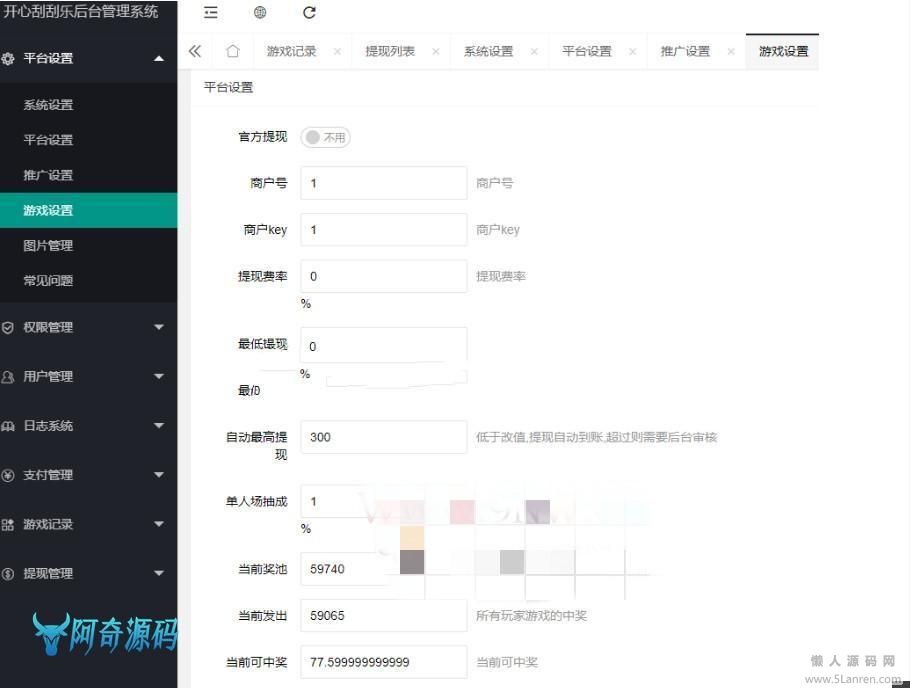This screenshot has height=688, width=910.
Task: Click the refresh icon in top toolbar
Action: (309, 13)
